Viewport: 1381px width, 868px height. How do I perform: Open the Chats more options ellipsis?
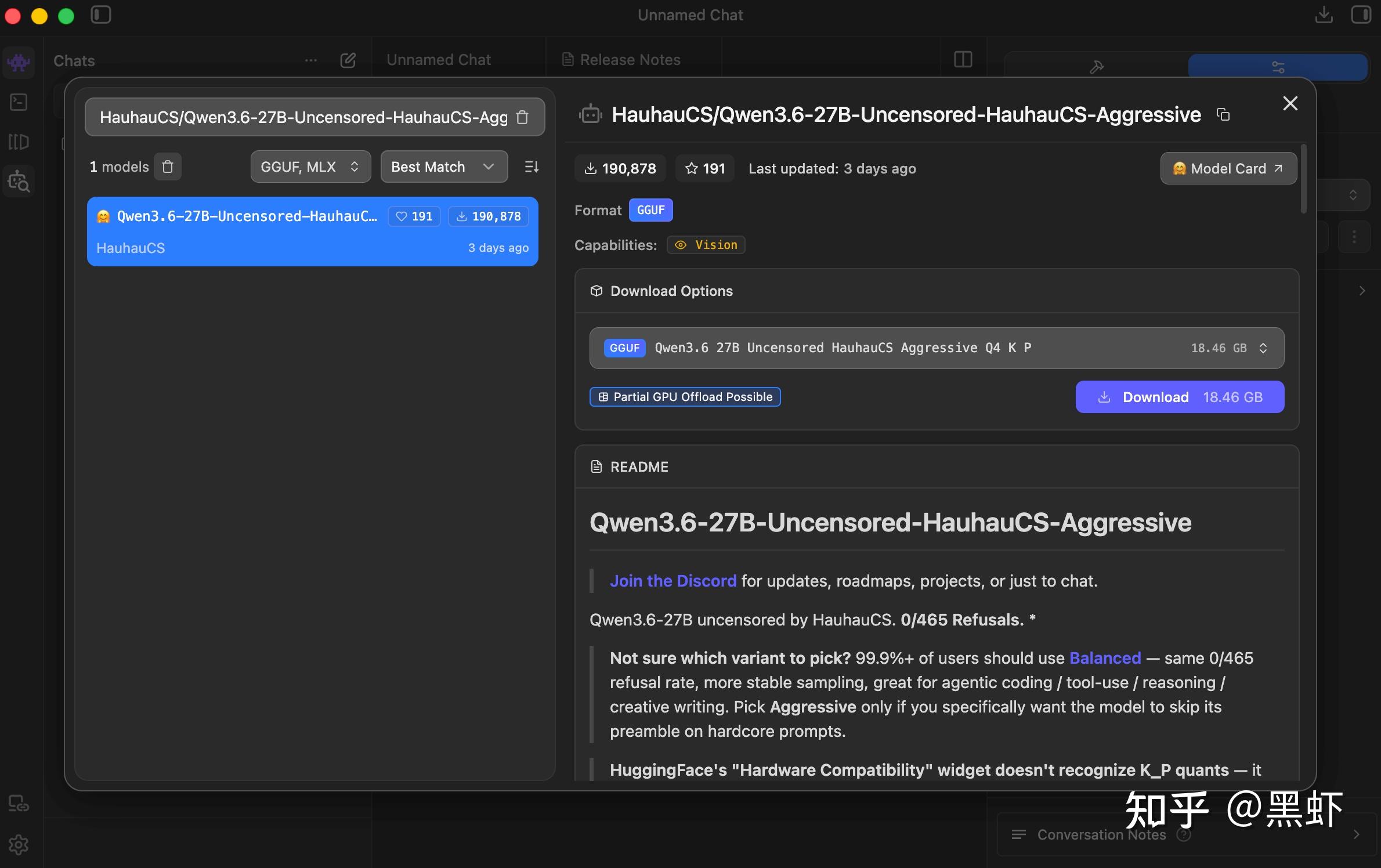click(311, 60)
